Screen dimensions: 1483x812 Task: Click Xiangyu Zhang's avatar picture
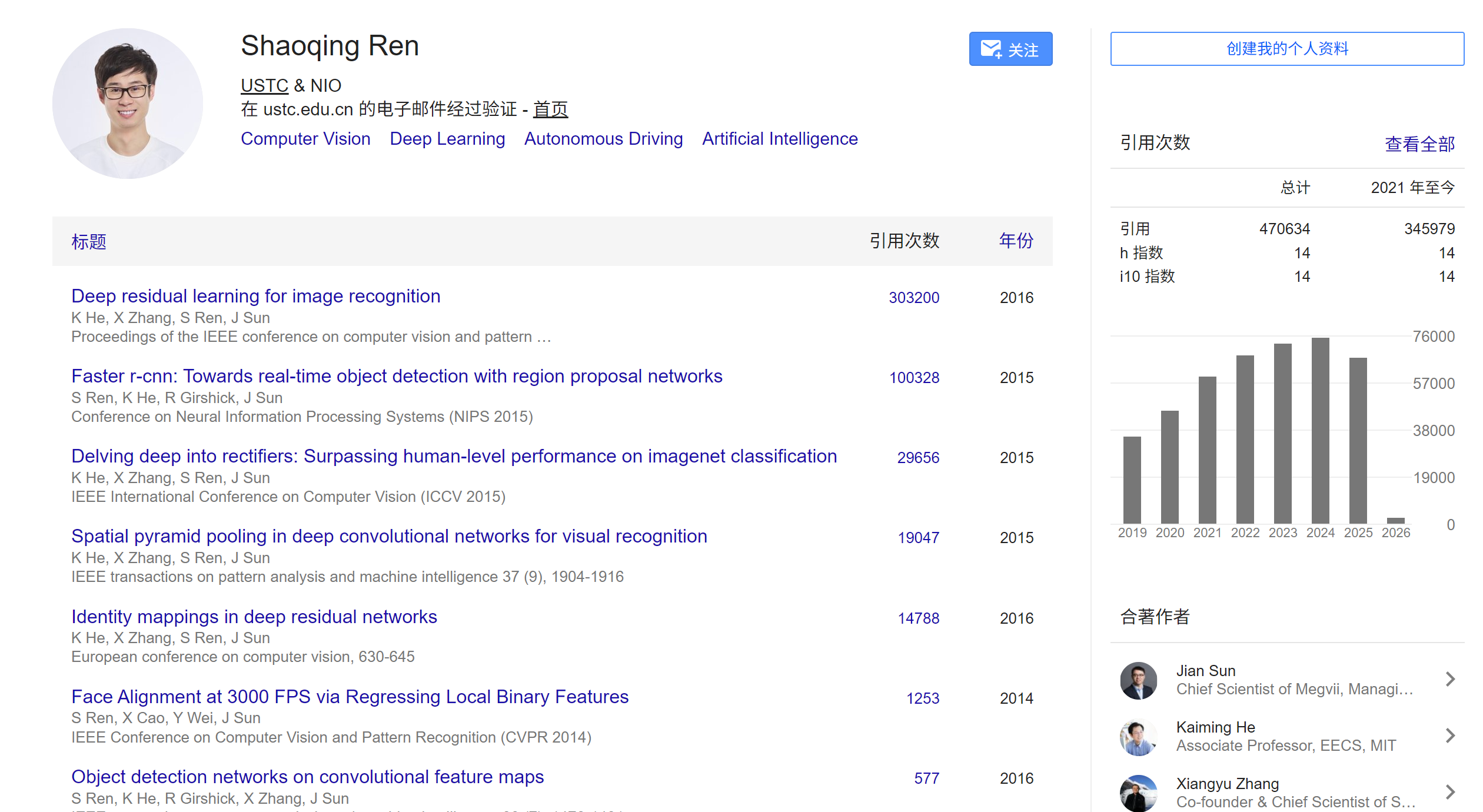pyautogui.click(x=1138, y=793)
